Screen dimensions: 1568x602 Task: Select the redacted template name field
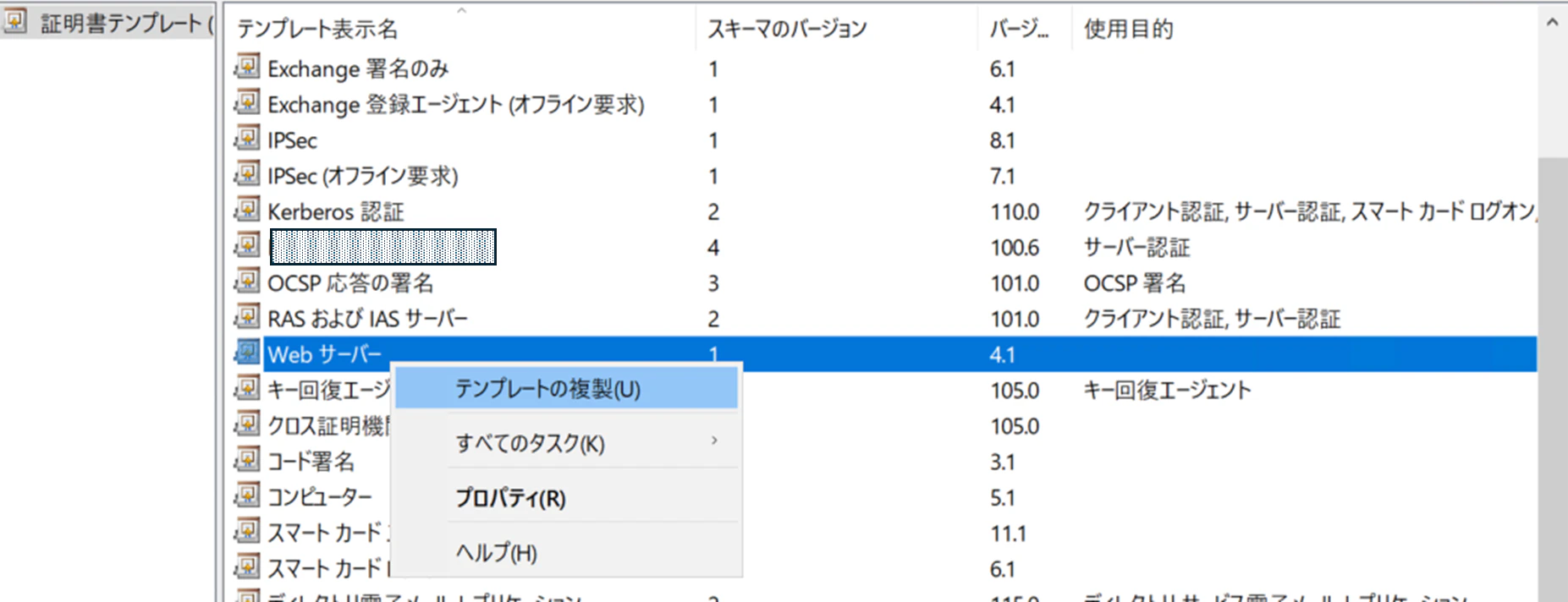click(382, 247)
